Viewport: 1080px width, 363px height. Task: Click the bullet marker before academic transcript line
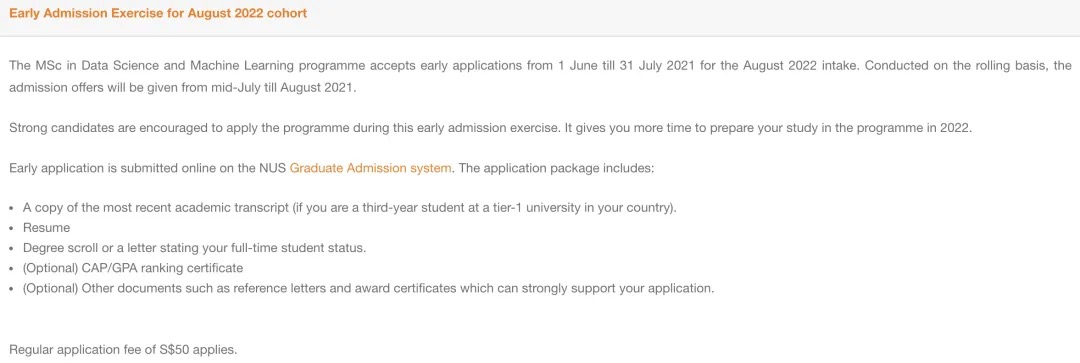tap(12, 208)
